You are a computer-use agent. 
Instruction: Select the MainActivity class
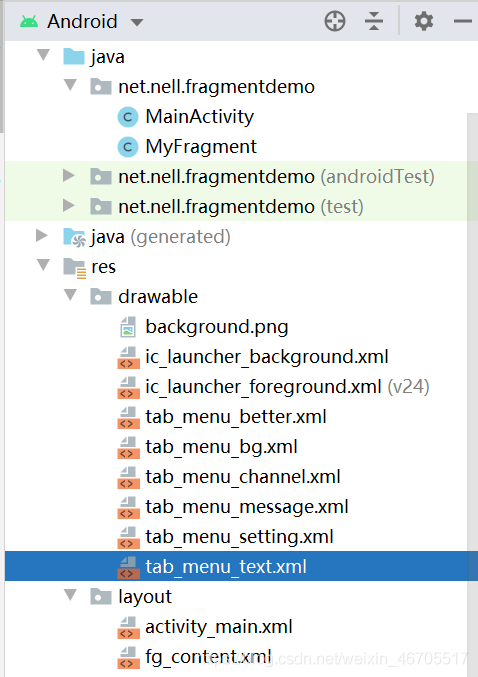[199, 117]
